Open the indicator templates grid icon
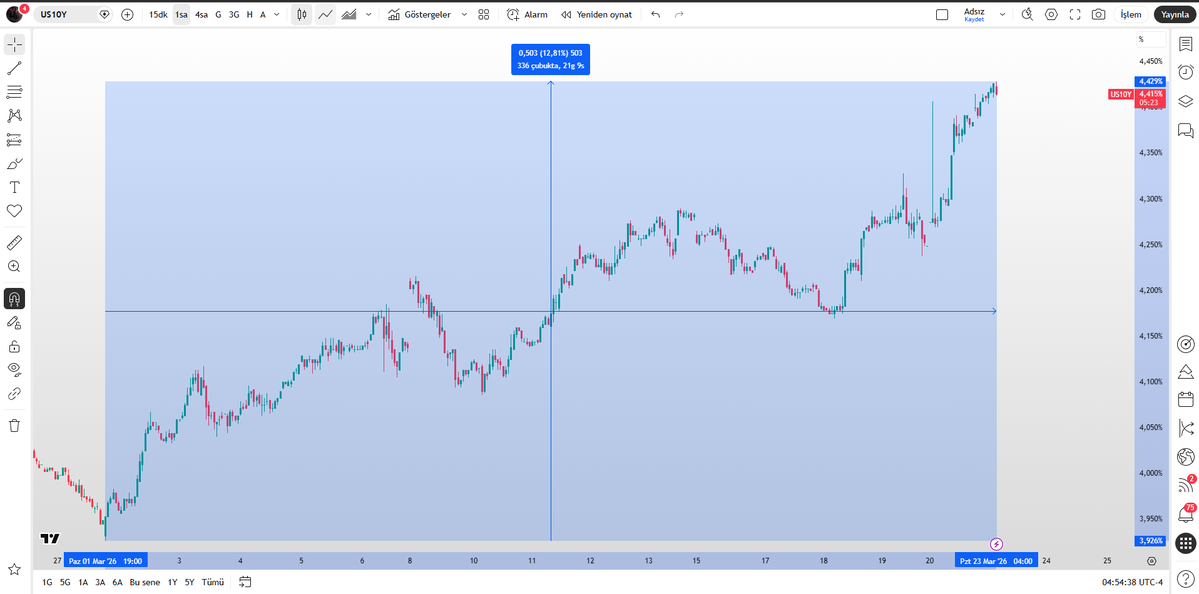This screenshot has height=594, width=1199. pyautogui.click(x=483, y=15)
